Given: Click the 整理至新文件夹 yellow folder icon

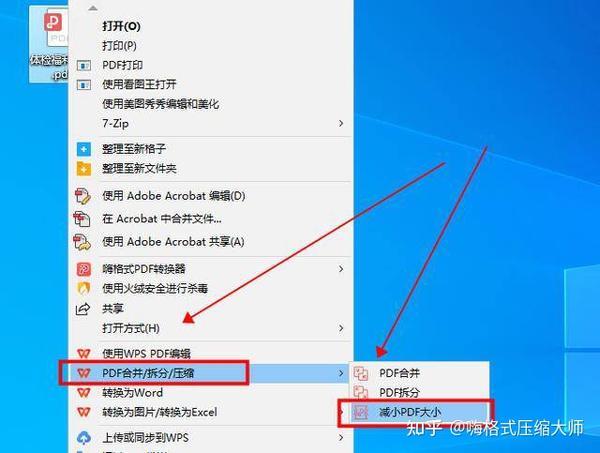Looking at the screenshot, I should [x=84, y=168].
